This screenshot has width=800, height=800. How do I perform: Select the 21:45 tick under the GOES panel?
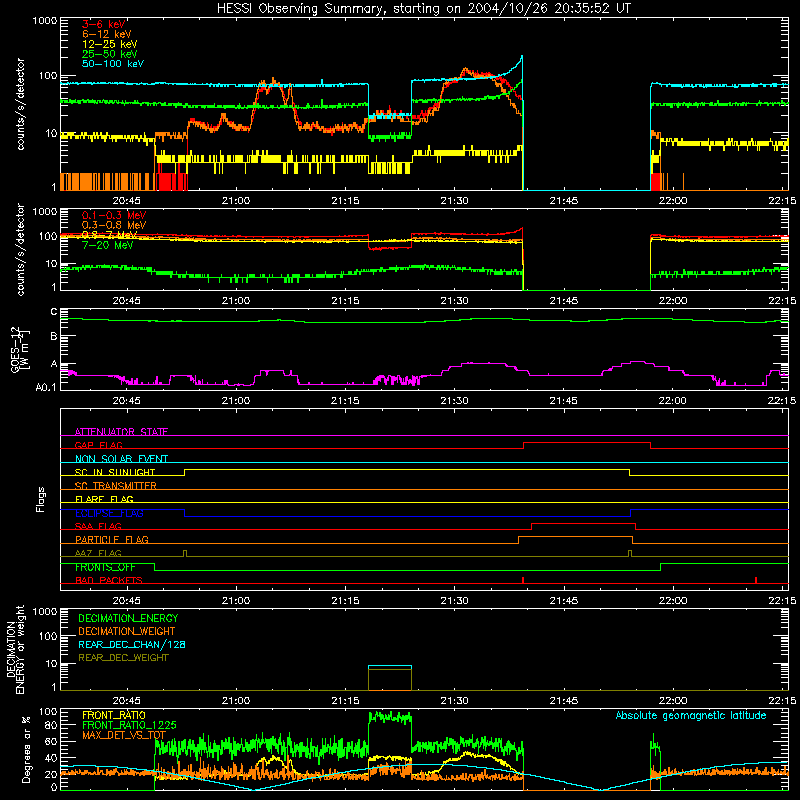pyautogui.click(x=563, y=401)
